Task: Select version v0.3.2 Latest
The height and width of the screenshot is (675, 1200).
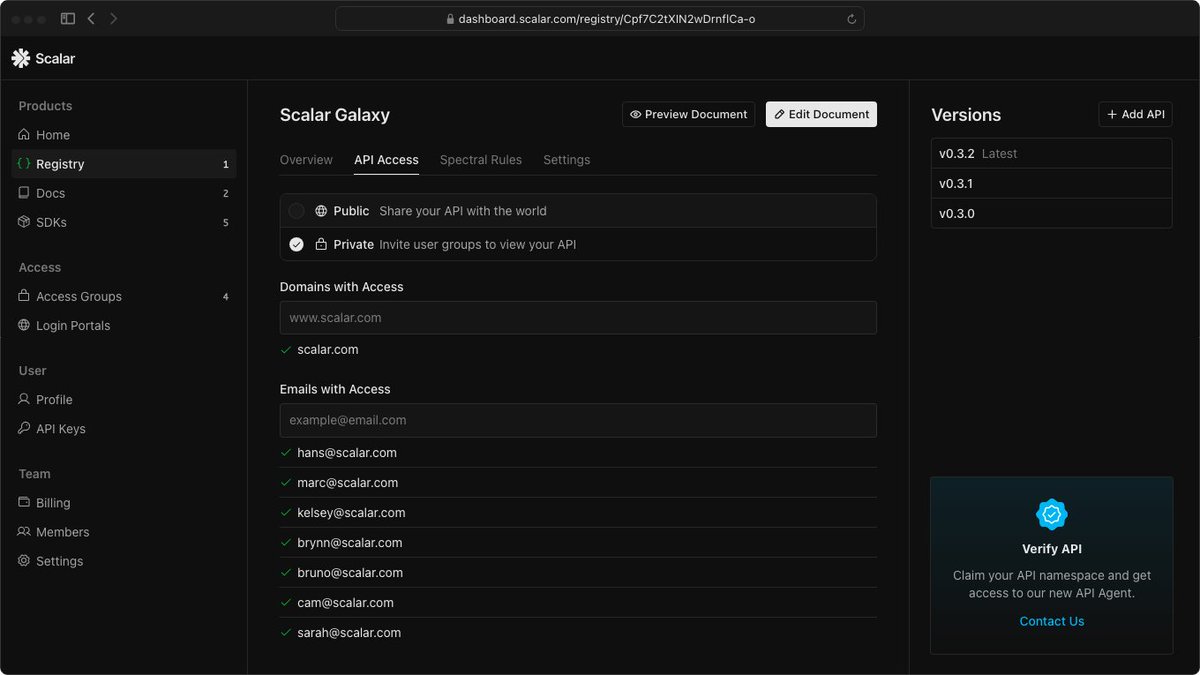Action: pyautogui.click(x=1052, y=153)
